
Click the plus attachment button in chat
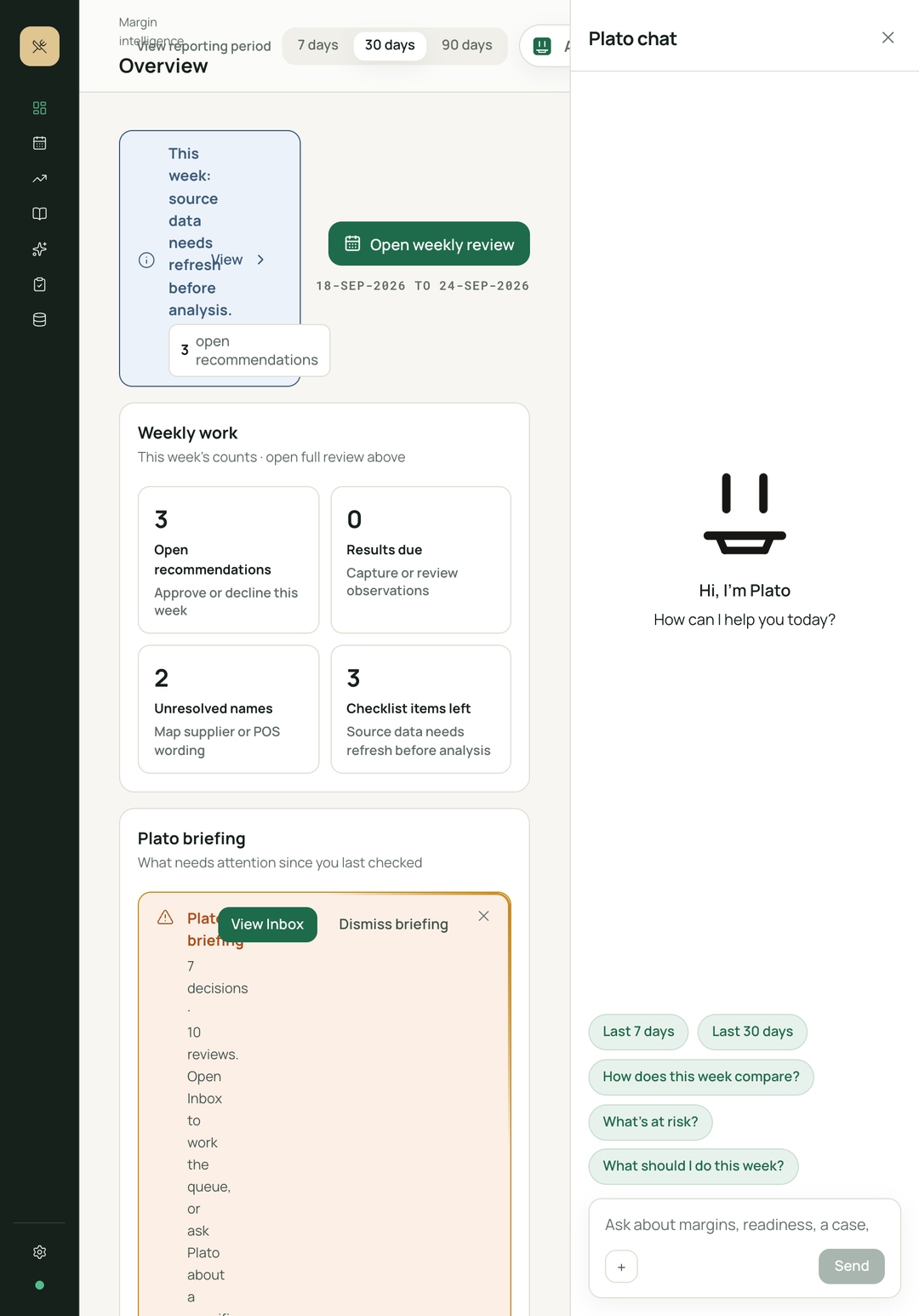(x=621, y=1267)
